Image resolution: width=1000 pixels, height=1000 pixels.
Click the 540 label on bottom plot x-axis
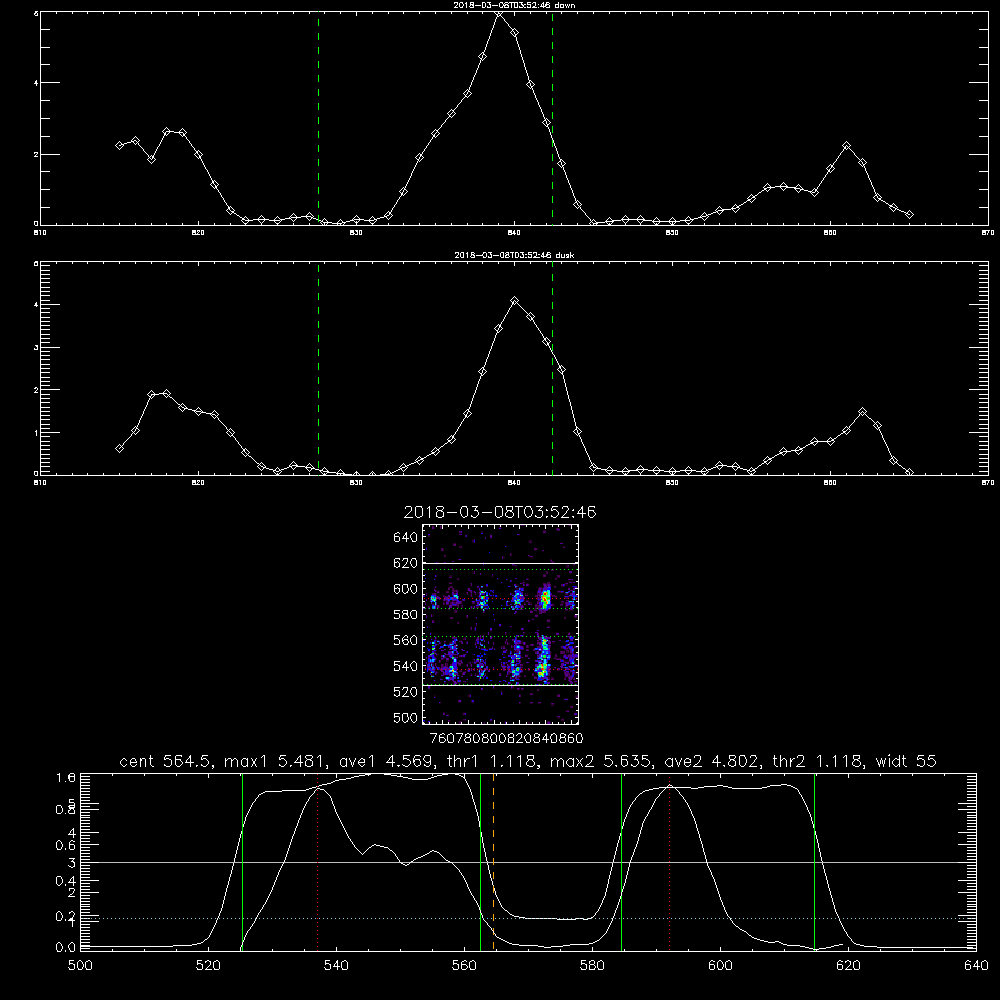[336, 966]
